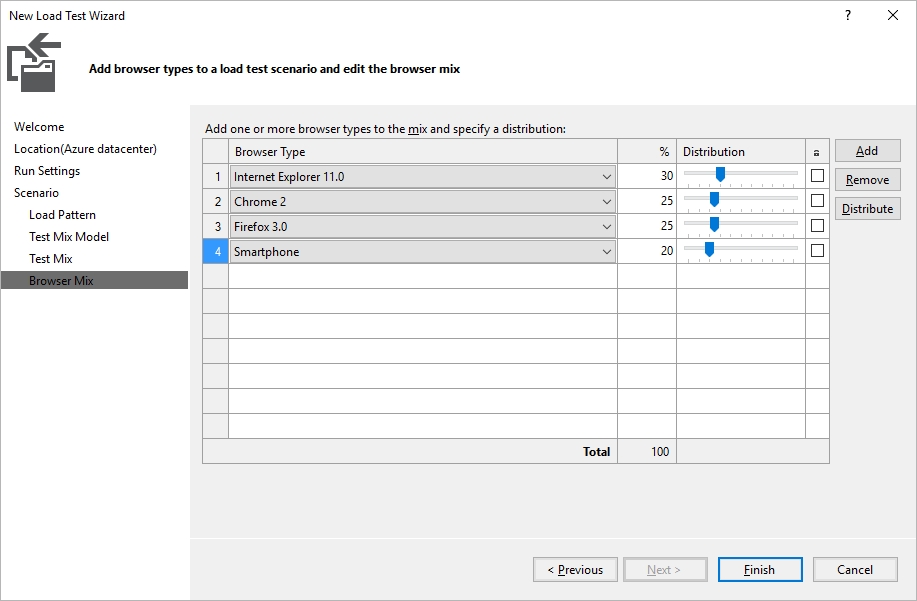Expand the Chrome 2 browser type dropdown

click(x=606, y=202)
